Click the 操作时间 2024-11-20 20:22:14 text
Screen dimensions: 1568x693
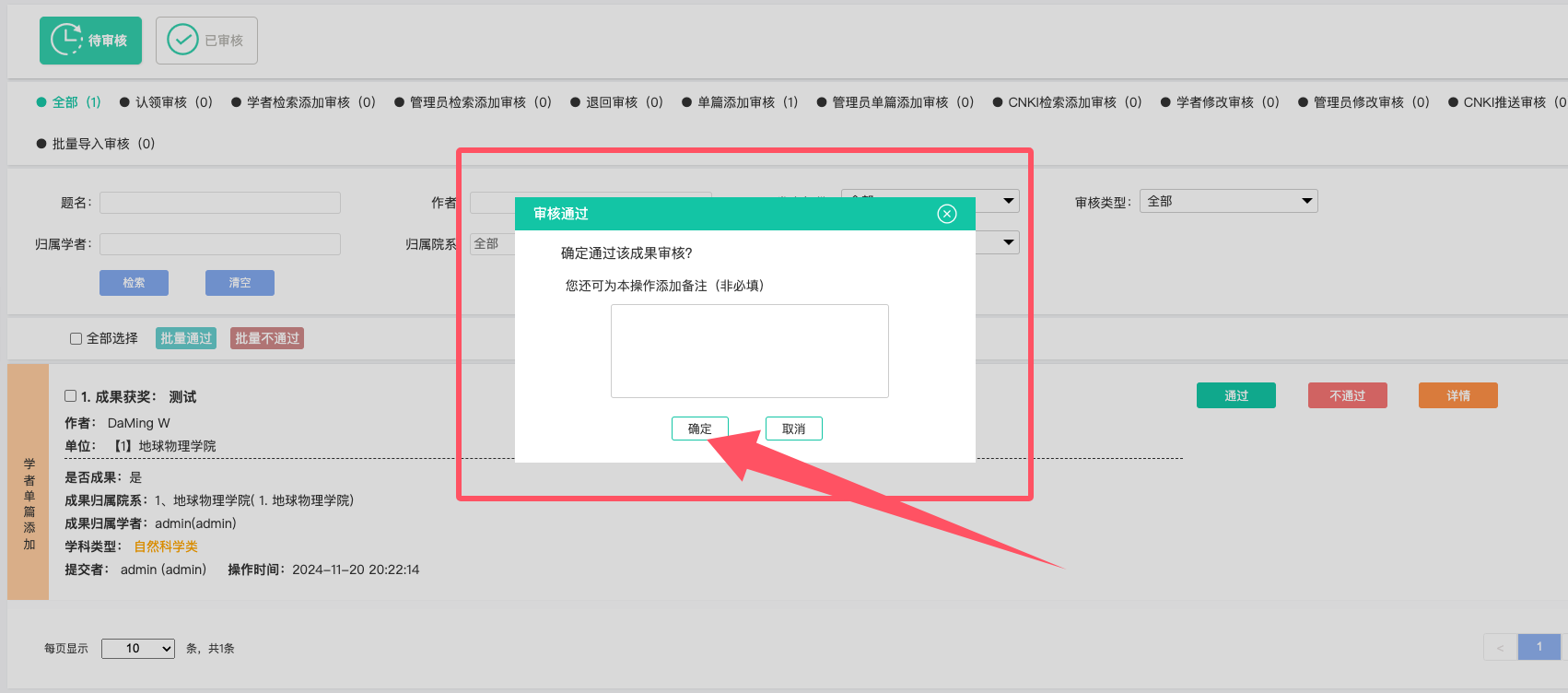tap(323, 570)
